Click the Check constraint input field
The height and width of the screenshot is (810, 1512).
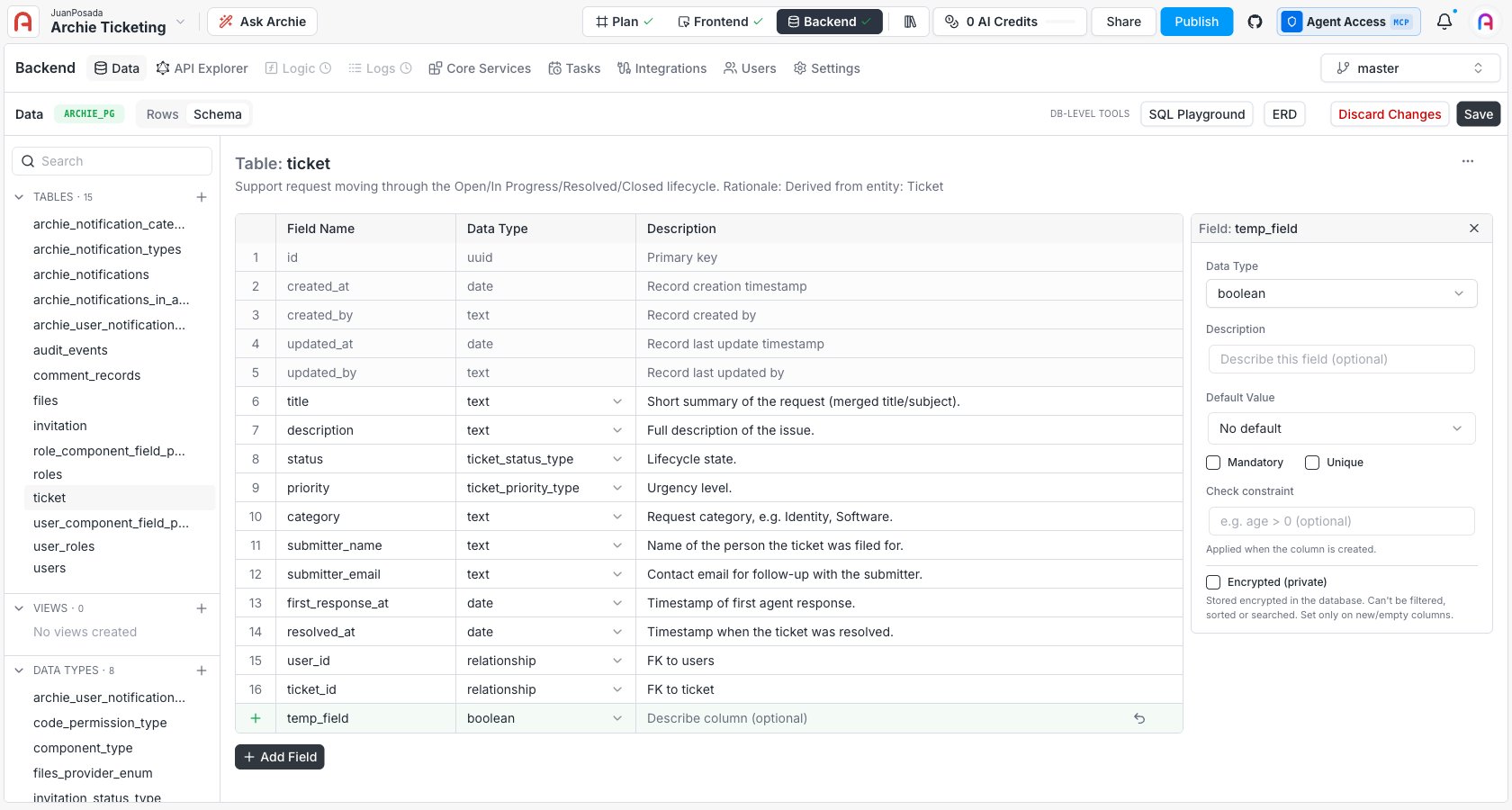[1341, 521]
